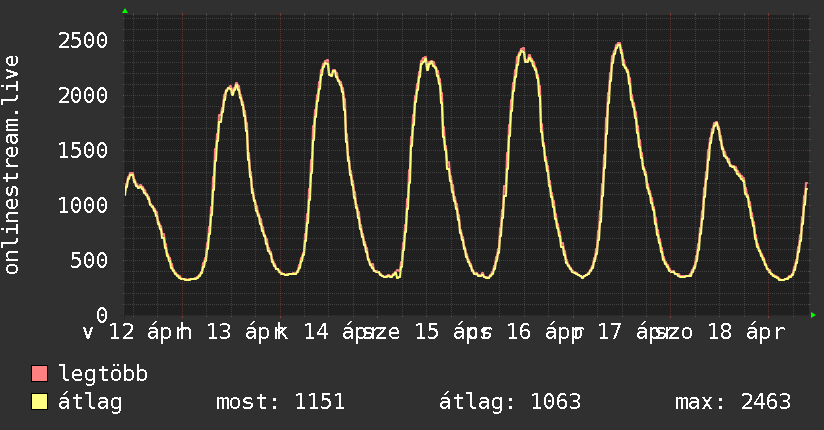Click the '18 ápr' date label
The height and width of the screenshot is (430, 824).
(x=740, y=332)
